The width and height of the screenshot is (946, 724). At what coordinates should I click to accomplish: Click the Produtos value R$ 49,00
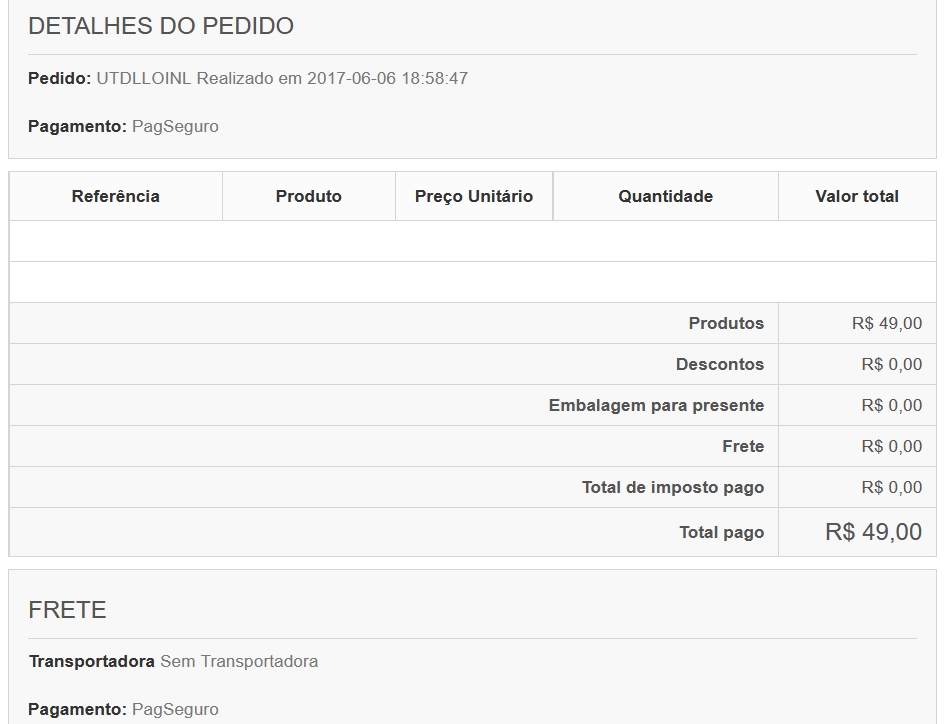[887, 323]
